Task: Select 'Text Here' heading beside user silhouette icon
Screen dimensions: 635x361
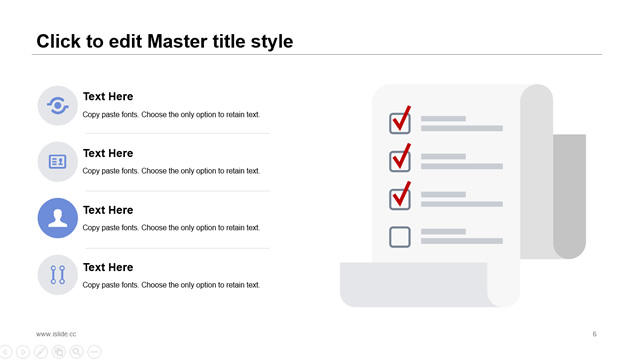Action: 108,210
